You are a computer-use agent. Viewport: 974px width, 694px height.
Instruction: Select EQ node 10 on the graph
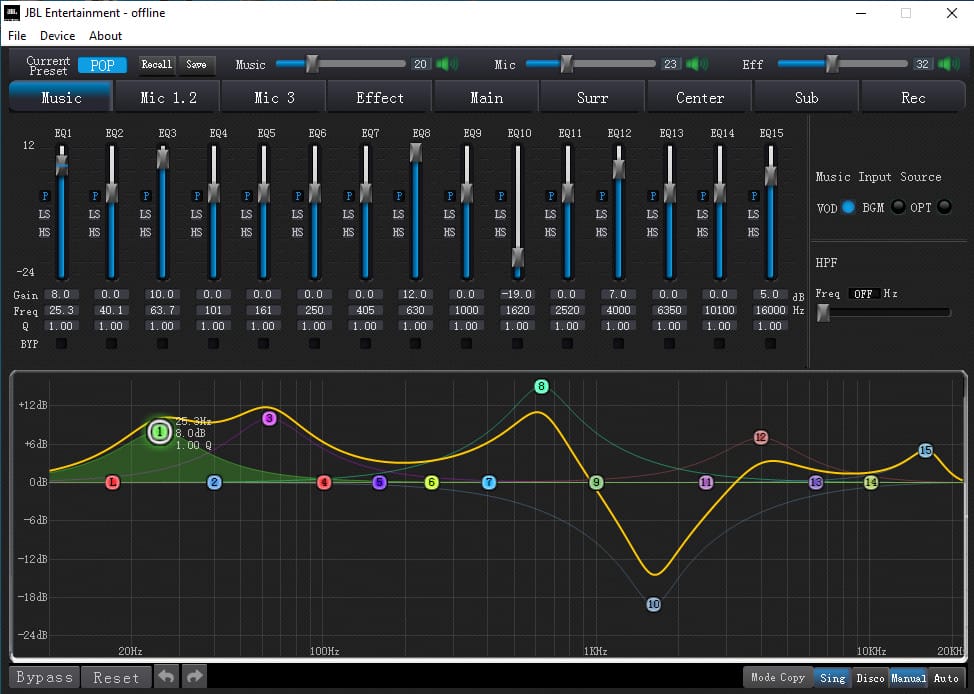pos(653,604)
